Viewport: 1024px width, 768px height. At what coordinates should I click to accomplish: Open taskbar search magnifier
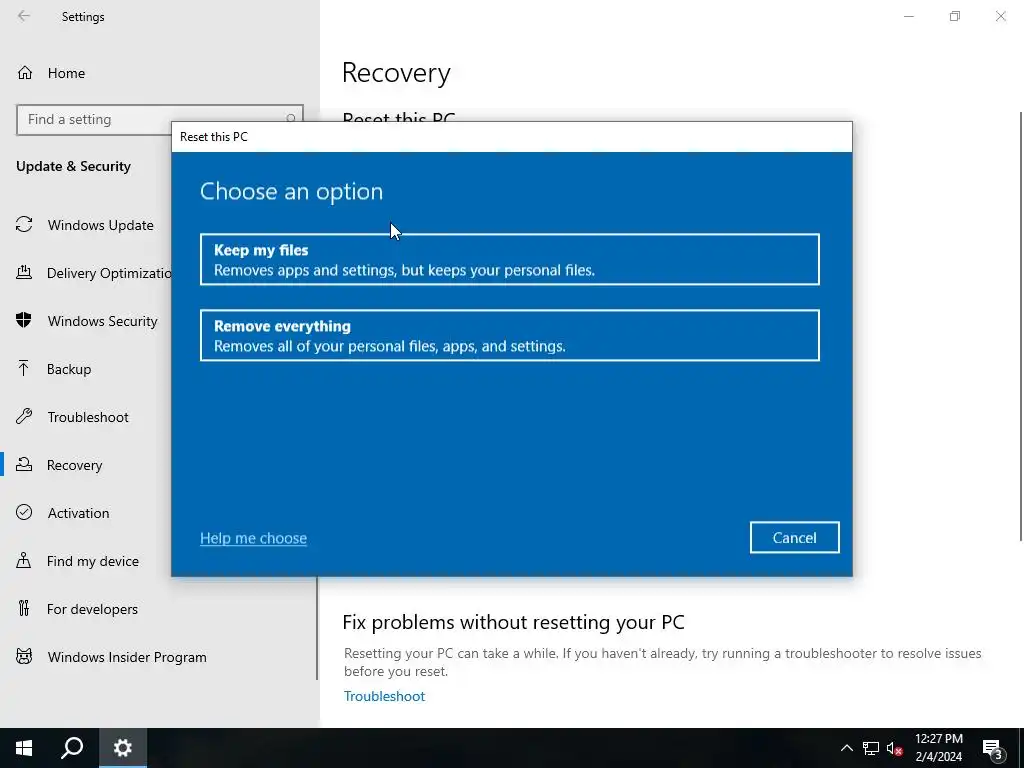72,748
